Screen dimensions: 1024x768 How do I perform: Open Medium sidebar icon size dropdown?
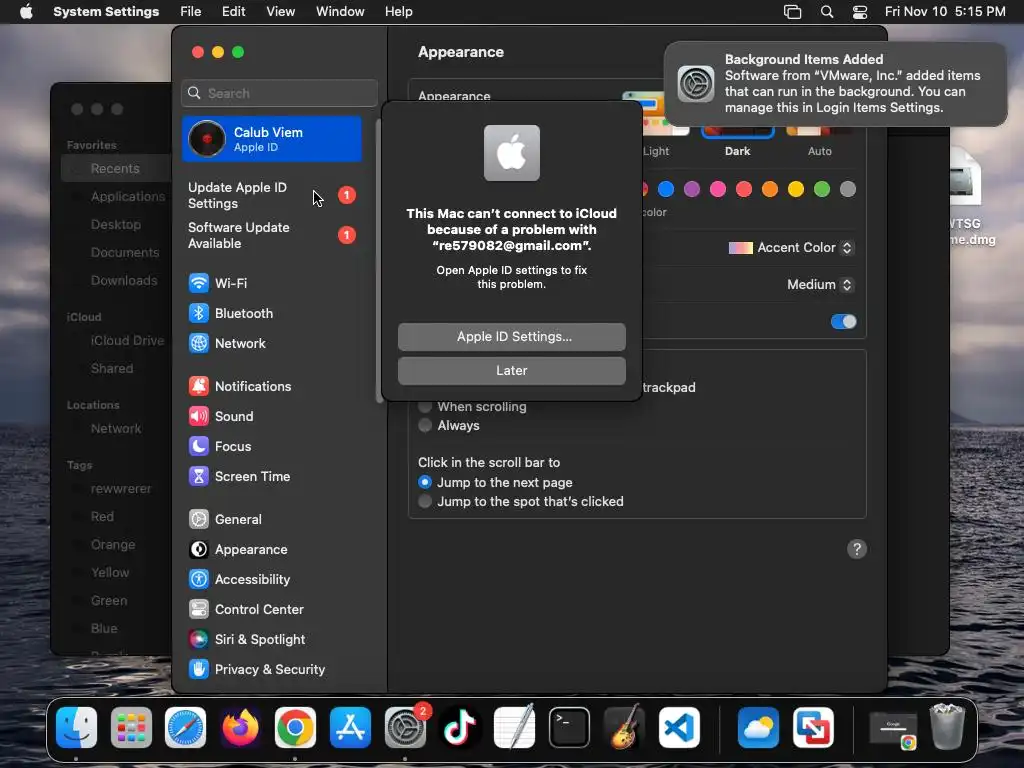click(x=820, y=285)
